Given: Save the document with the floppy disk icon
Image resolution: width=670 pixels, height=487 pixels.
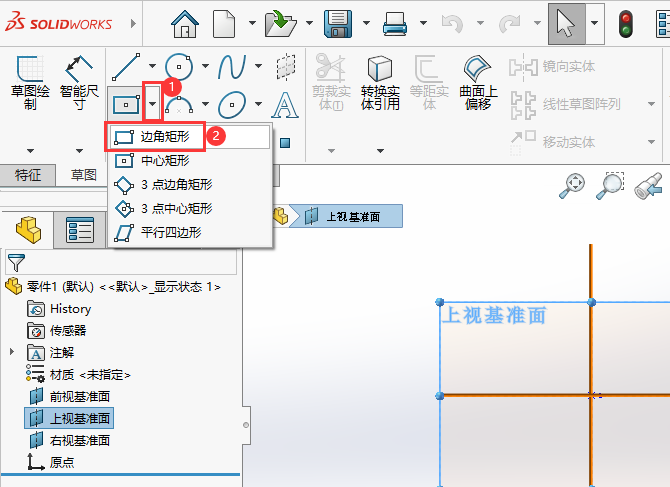Looking at the screenshot, I should (338, 23).
